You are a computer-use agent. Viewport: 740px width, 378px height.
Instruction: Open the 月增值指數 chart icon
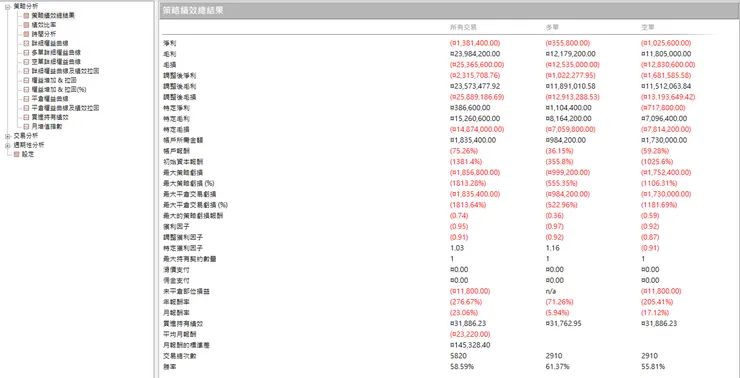coord(26,126)
